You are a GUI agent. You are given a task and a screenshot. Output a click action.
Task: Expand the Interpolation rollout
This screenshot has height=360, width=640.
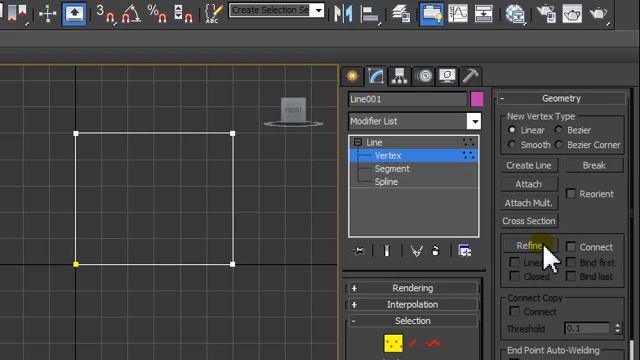[413, 304]
